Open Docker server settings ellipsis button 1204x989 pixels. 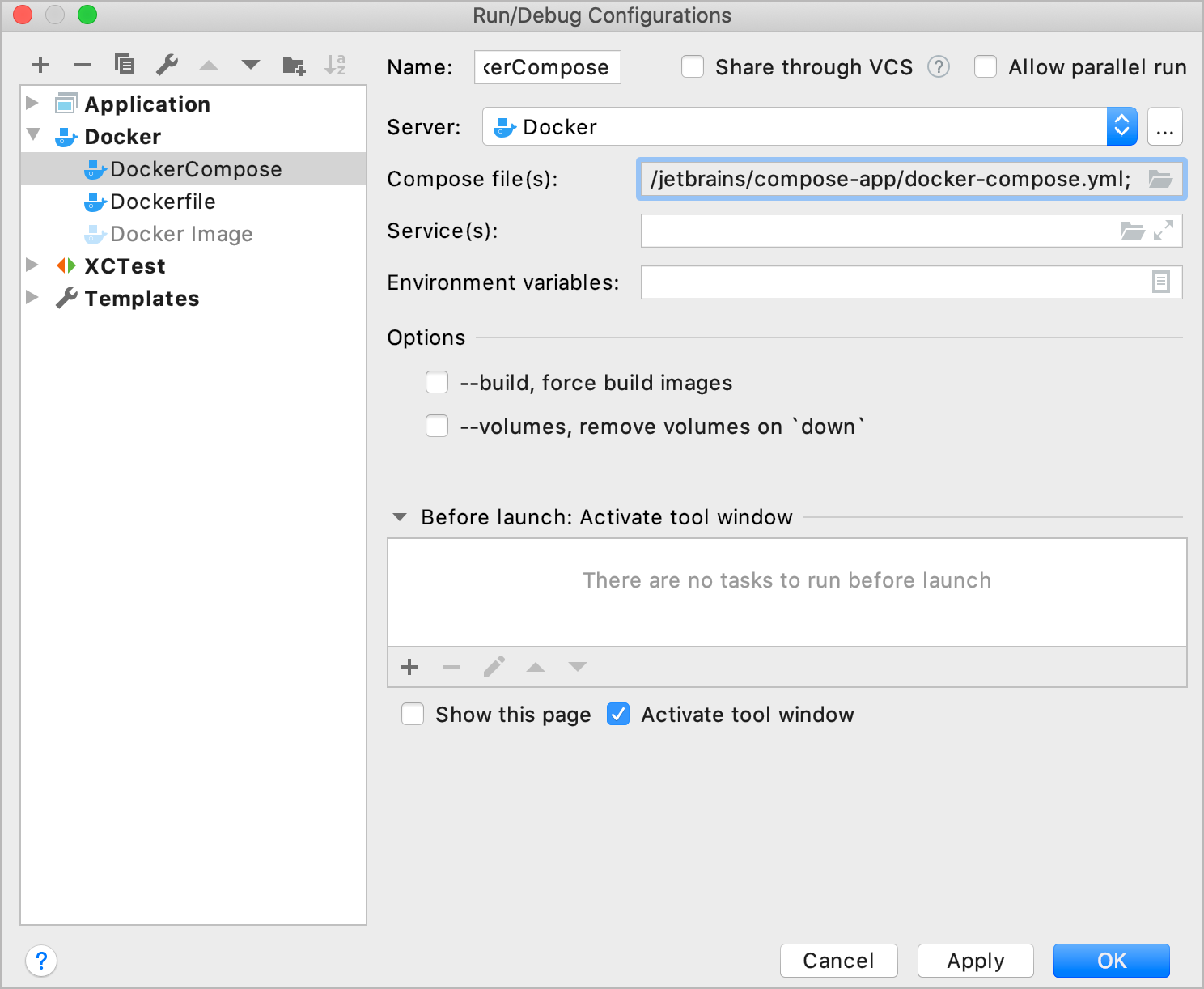1165,126
